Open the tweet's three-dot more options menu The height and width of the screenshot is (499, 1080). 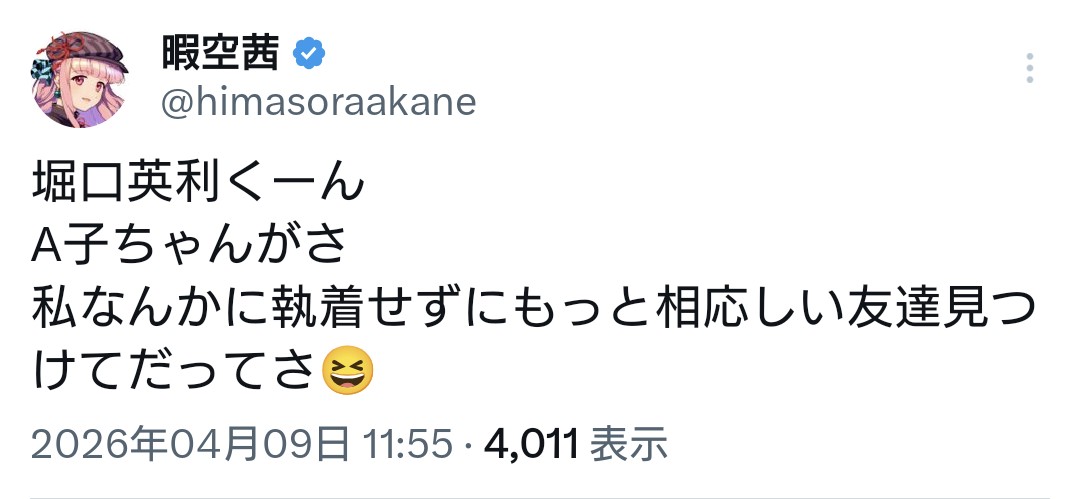click(x=1029, y=69)
